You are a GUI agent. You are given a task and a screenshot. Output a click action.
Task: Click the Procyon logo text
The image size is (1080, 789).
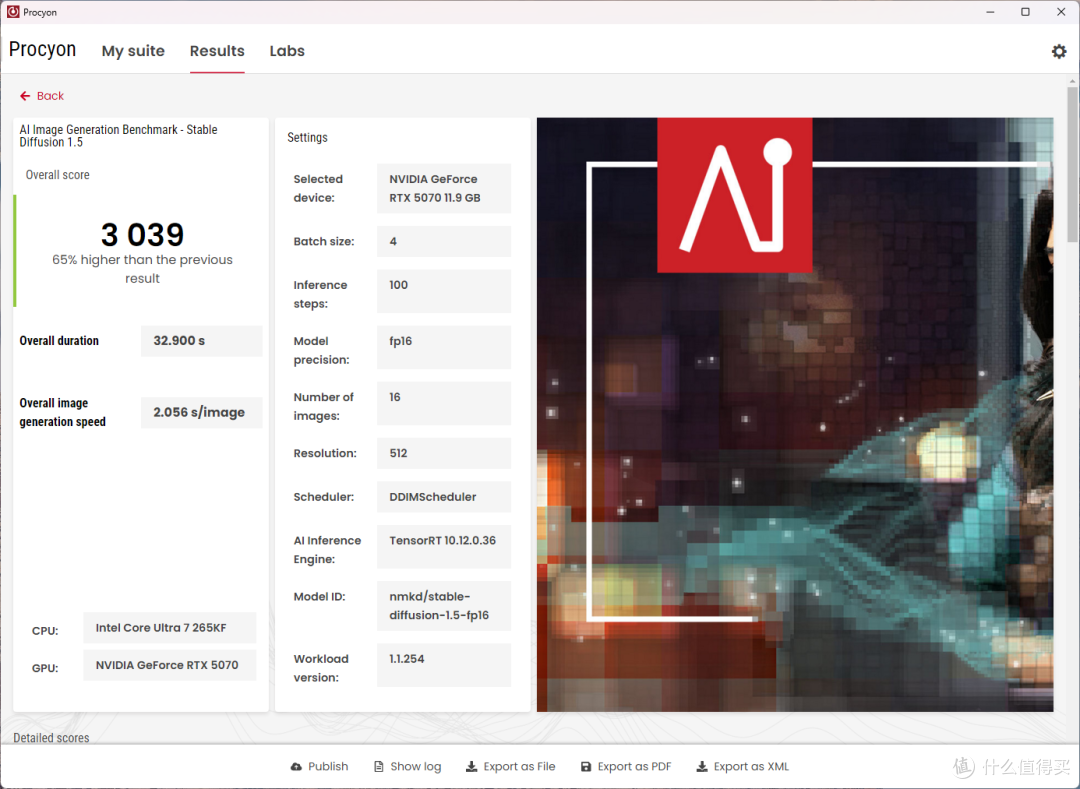click(43, 50)
